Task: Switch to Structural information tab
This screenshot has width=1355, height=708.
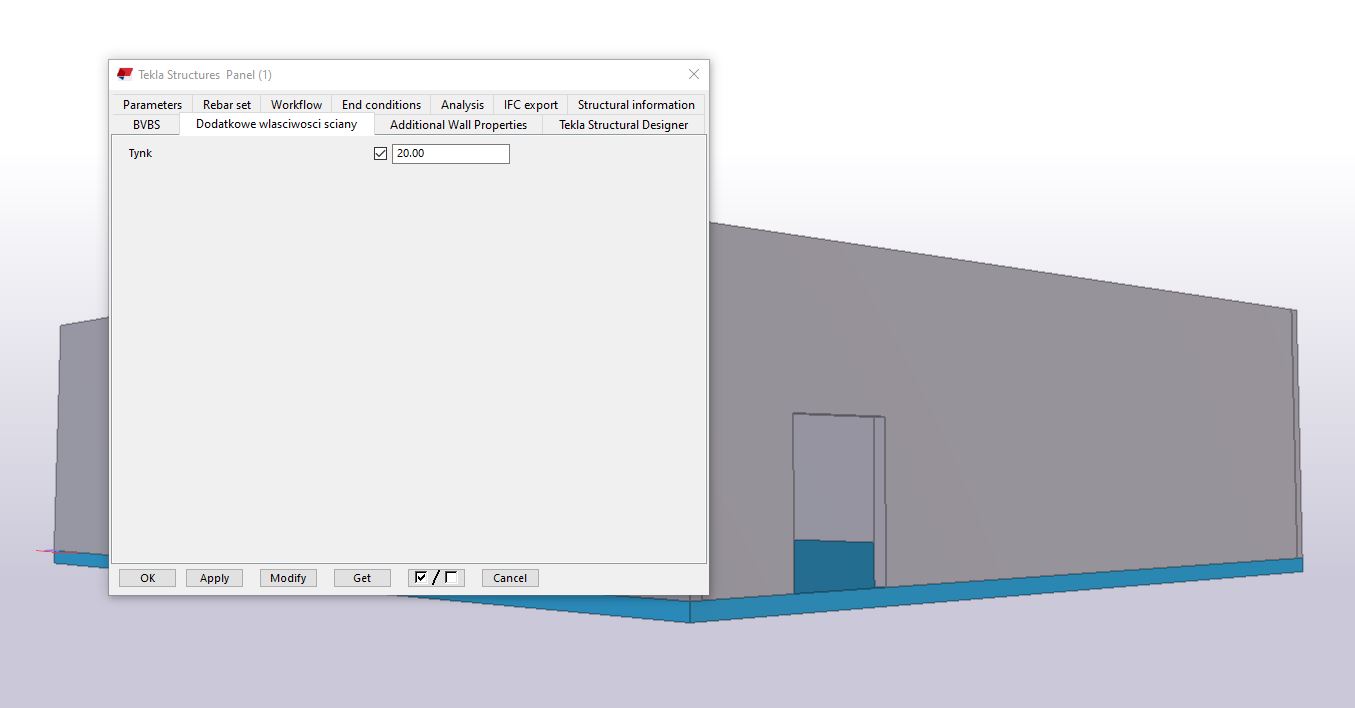Action: point(636,104)
